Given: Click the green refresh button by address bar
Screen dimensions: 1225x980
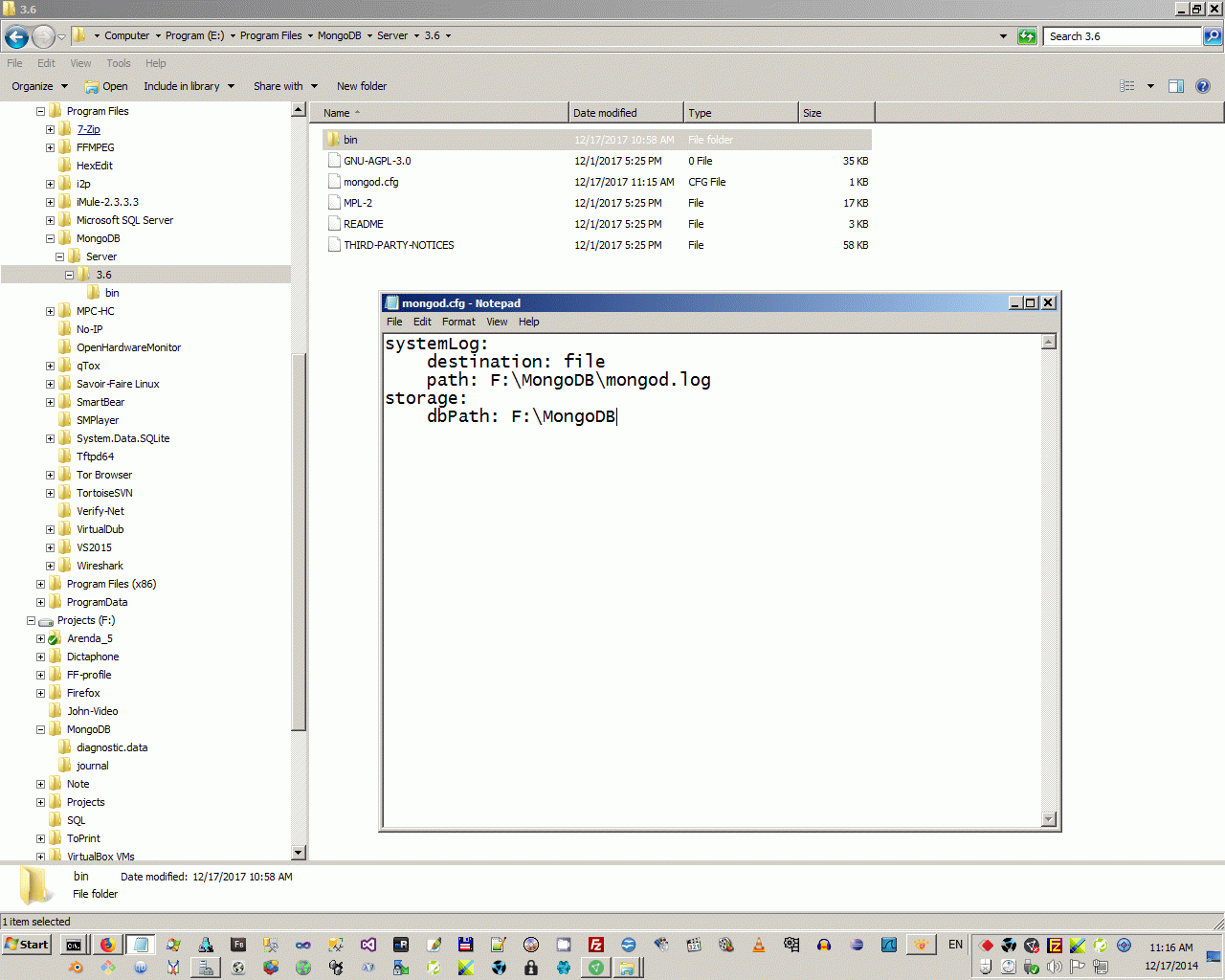Looking at the screenshot, I should point(1027,36).
